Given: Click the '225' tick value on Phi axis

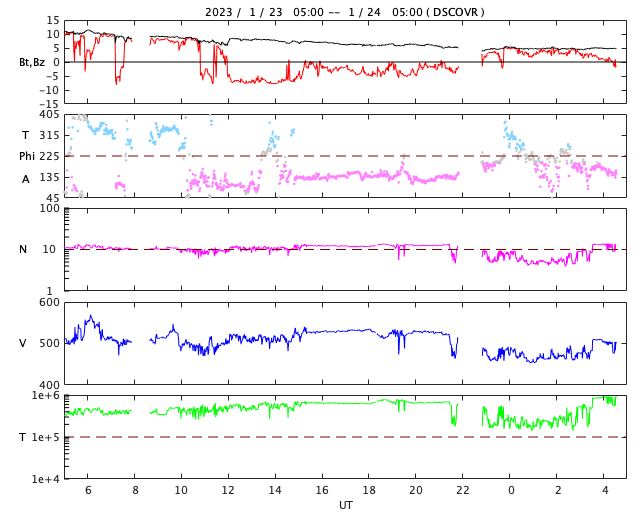Looking at the screenshot, I should [x=49, y=156].
